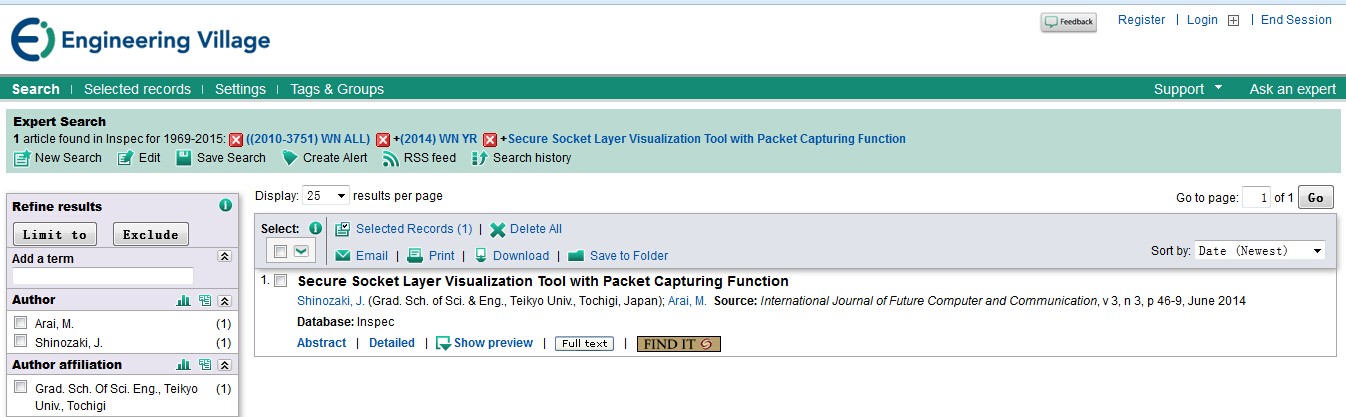1346x417 pixels.
Task: Click the Engineering Village logo
Action: click(x=140, y=41)
